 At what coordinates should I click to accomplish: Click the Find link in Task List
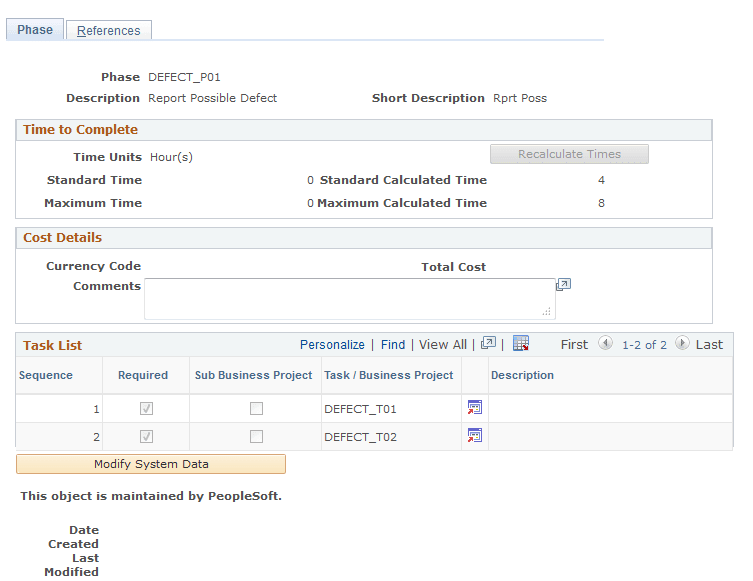click(393, 345)
